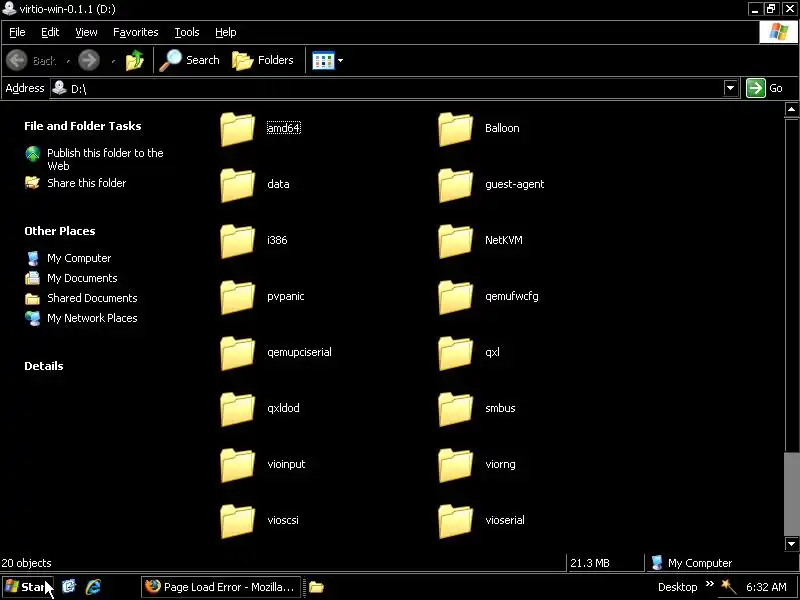
Task: Go to My Computer in Other Places
Action: (x=79, y=258)
